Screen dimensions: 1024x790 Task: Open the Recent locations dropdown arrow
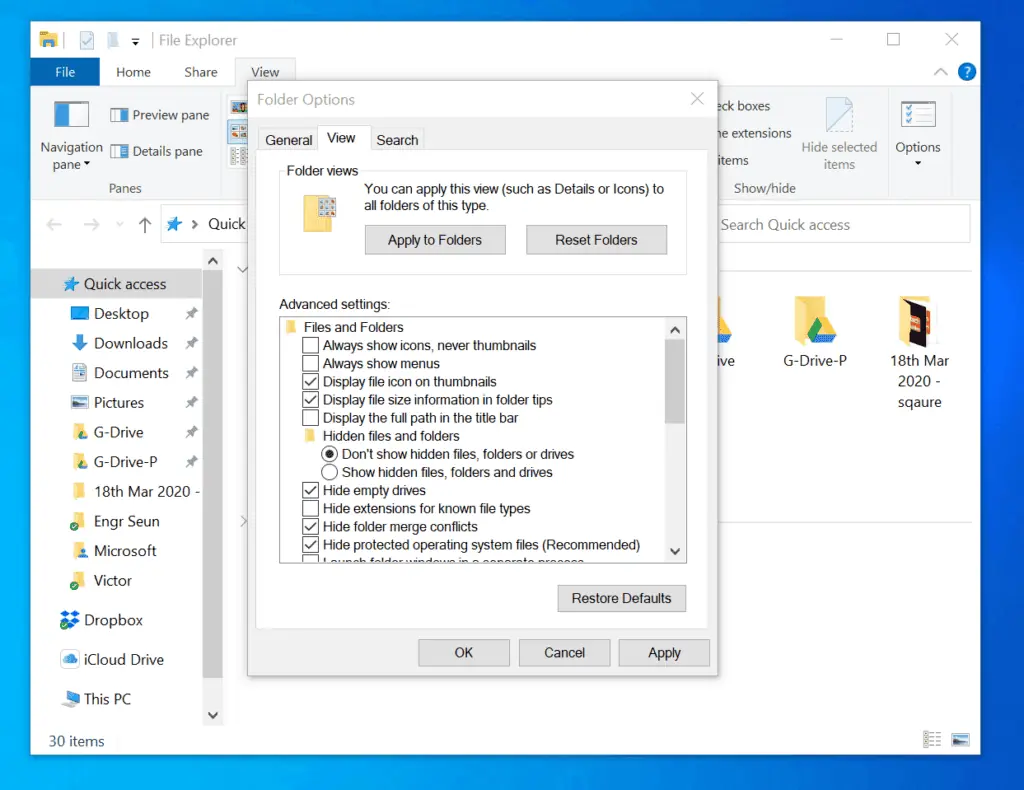(120, 225)
